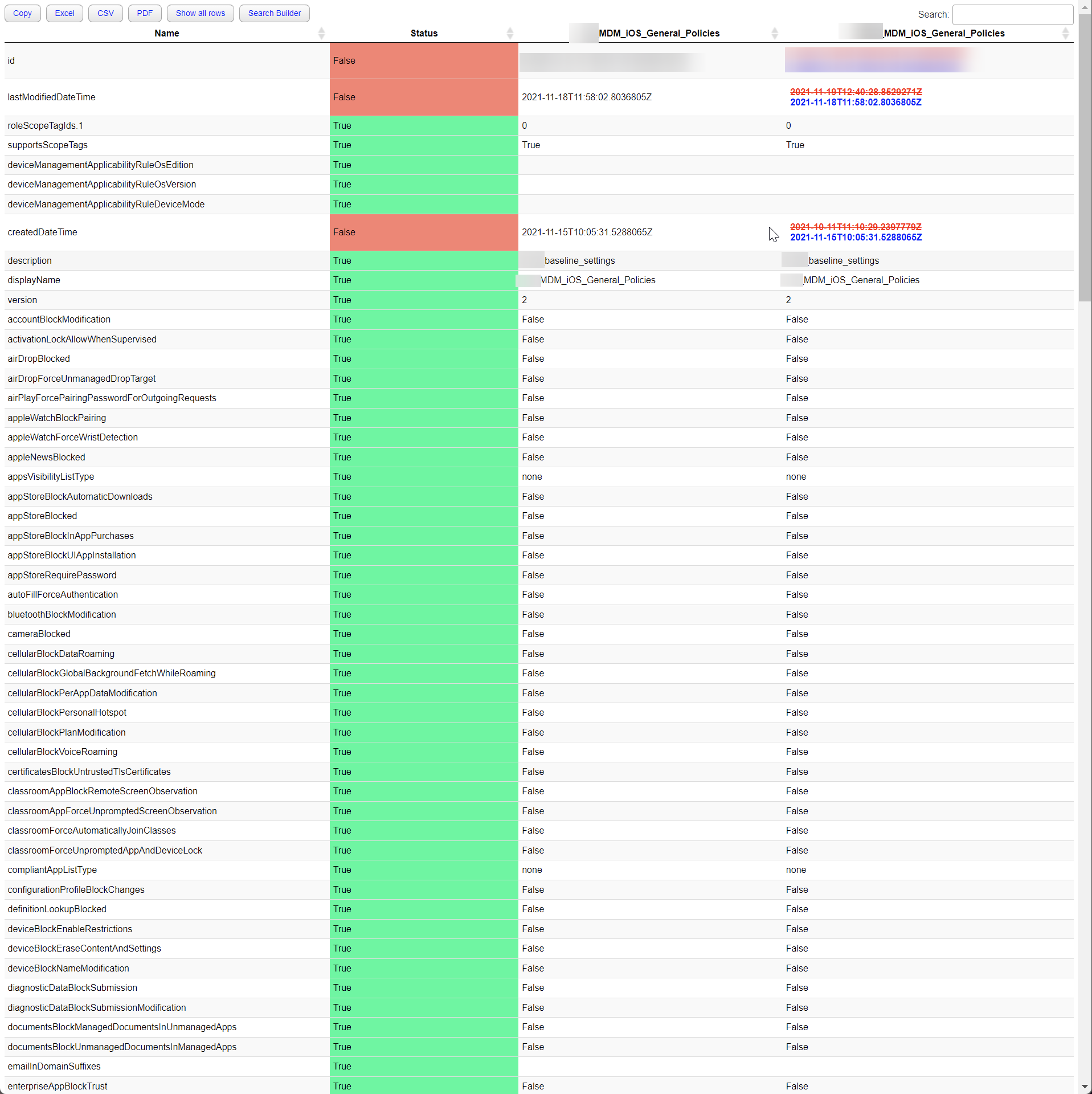Select the airDropBlocked row name
The height and width of the screenshot is (1094, 1092).
pos(39,359)
